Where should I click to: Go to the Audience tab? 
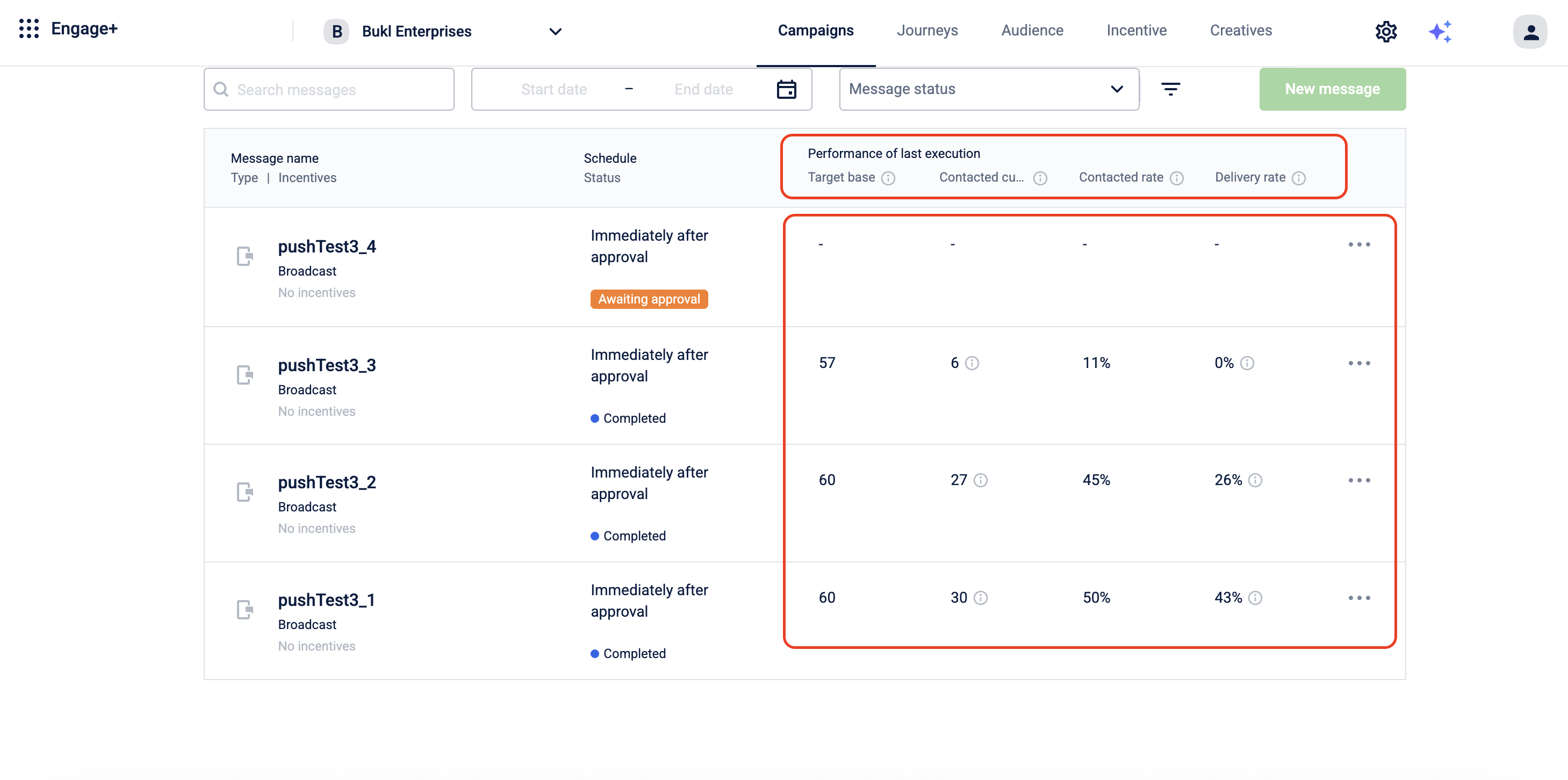[1032, 31]
